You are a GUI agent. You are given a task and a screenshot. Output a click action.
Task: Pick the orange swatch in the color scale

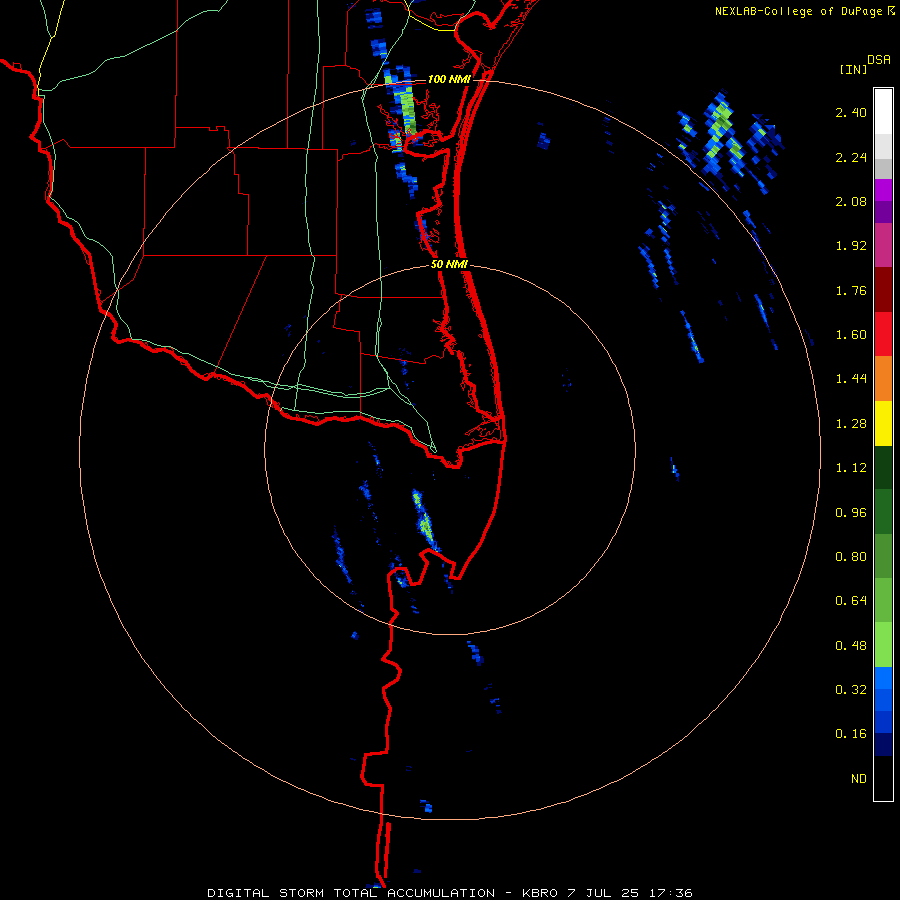[883, 379]
